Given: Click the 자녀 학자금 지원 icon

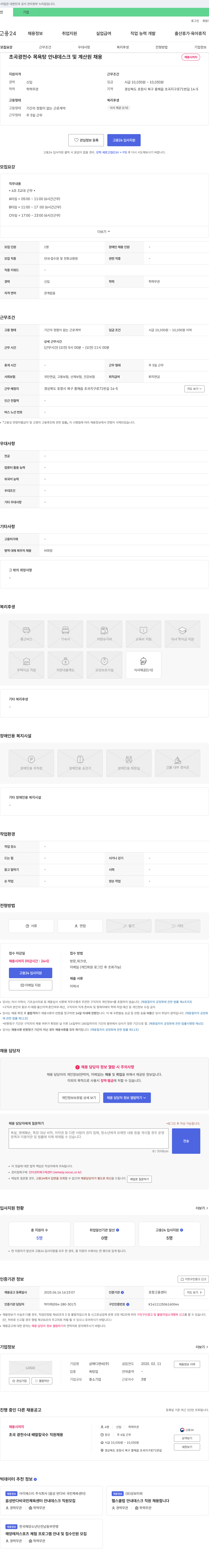Looking at the screenshot, I should coord(182,634).
